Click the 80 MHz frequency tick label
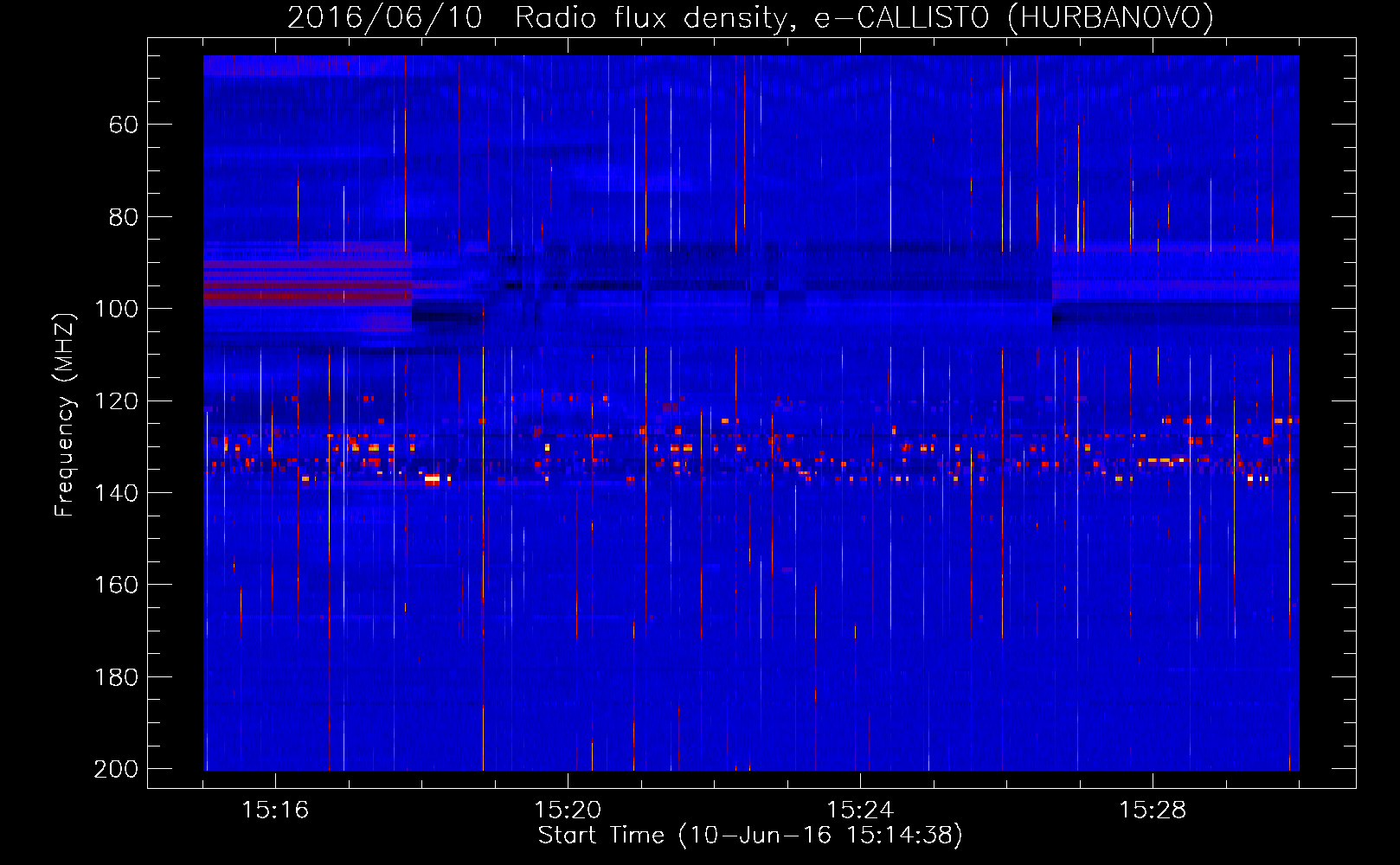 [123, 217]
